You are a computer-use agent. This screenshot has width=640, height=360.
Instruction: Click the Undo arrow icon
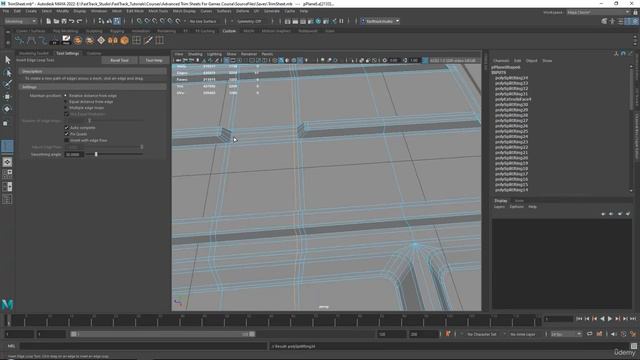72,21
